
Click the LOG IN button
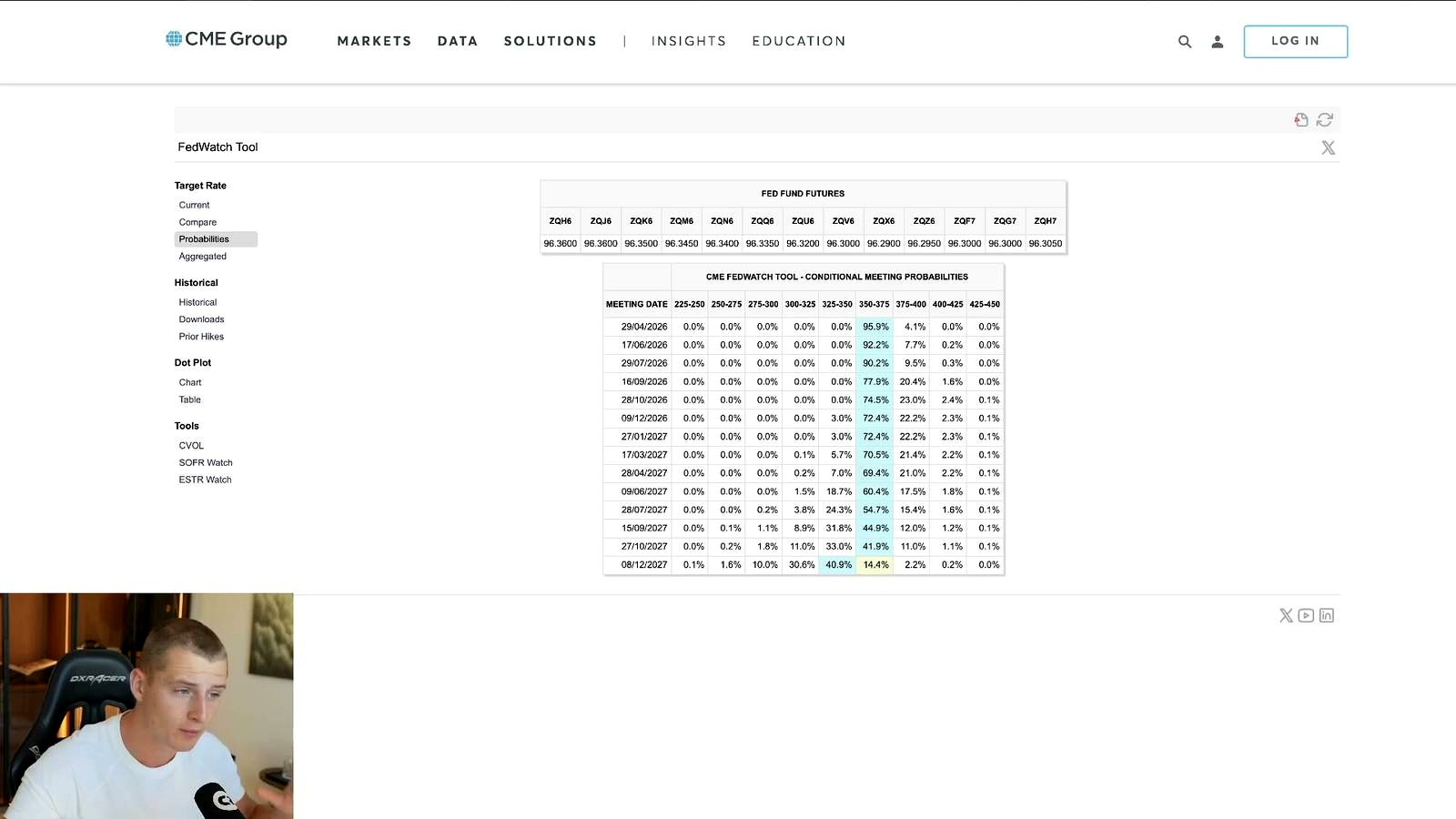pyautogui.click(x=1296, y=42)
